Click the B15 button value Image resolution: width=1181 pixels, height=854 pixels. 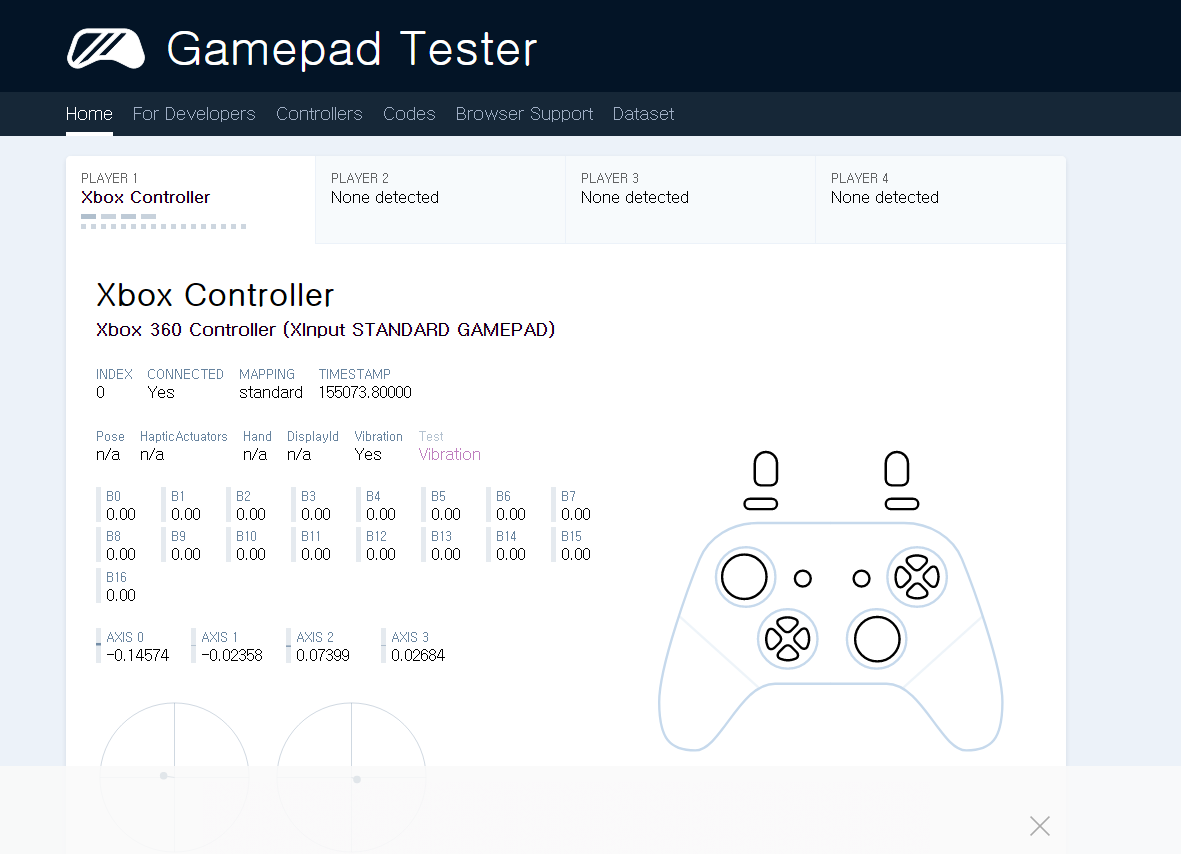(575, 554)
